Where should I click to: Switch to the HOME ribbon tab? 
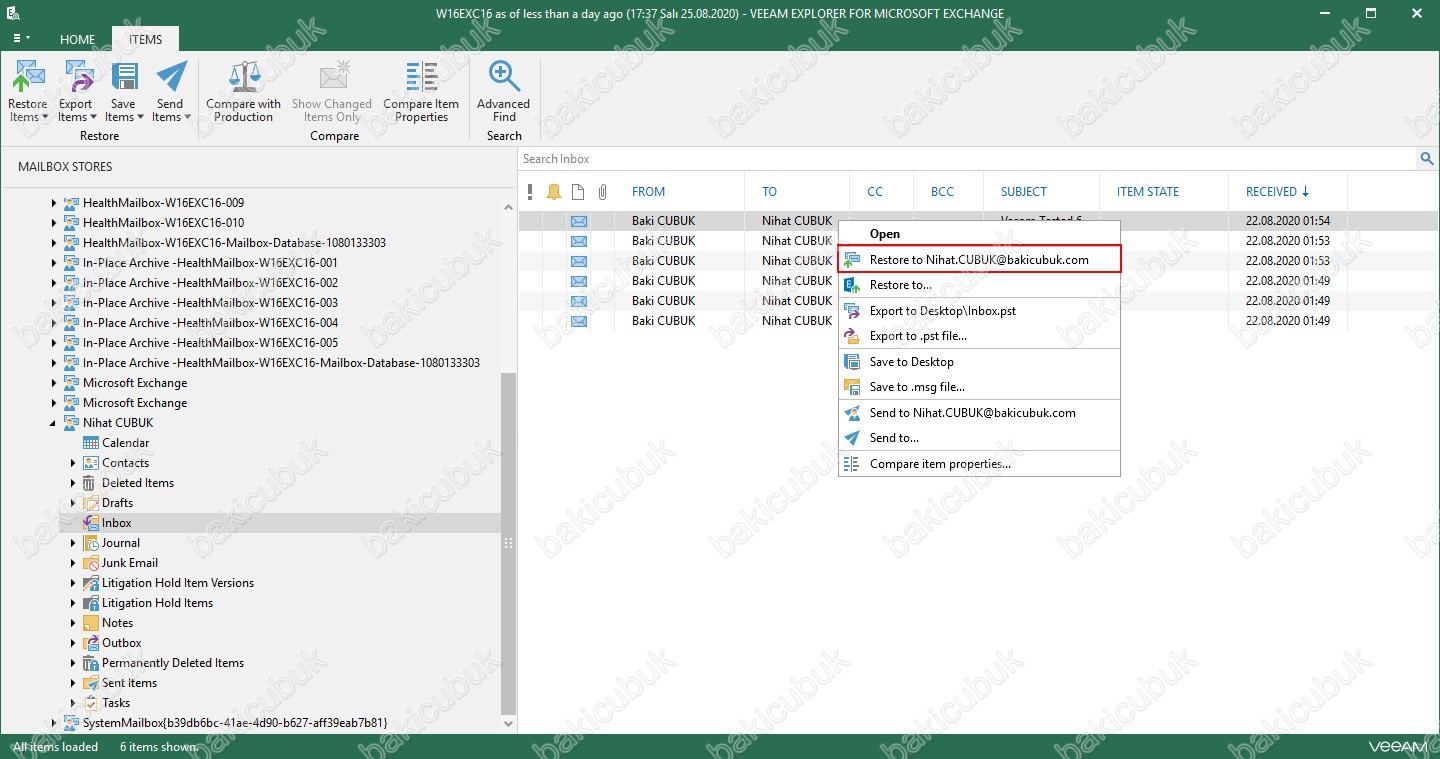click(x=77, y=40)
